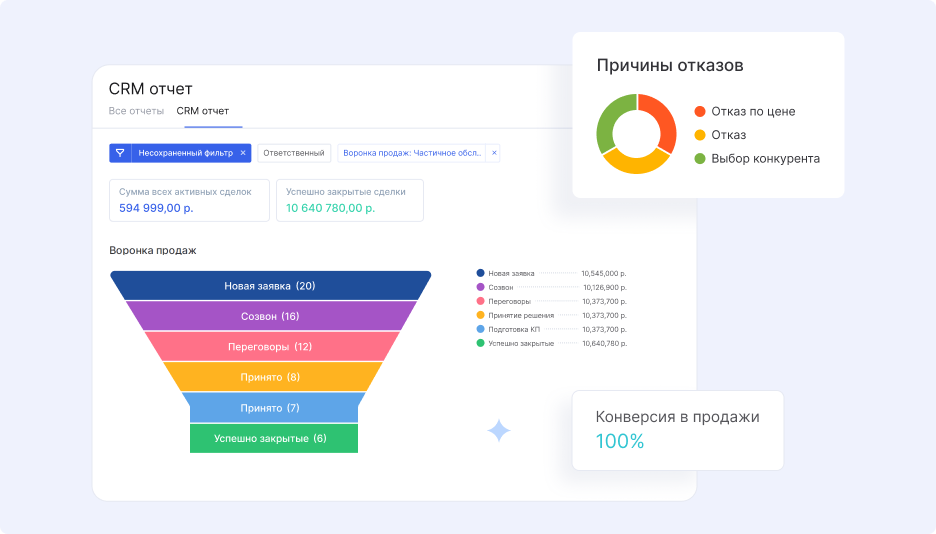Switch to the Все отчеты tab
The height and width of the screenshot is (534, 936).
[136, 111]
